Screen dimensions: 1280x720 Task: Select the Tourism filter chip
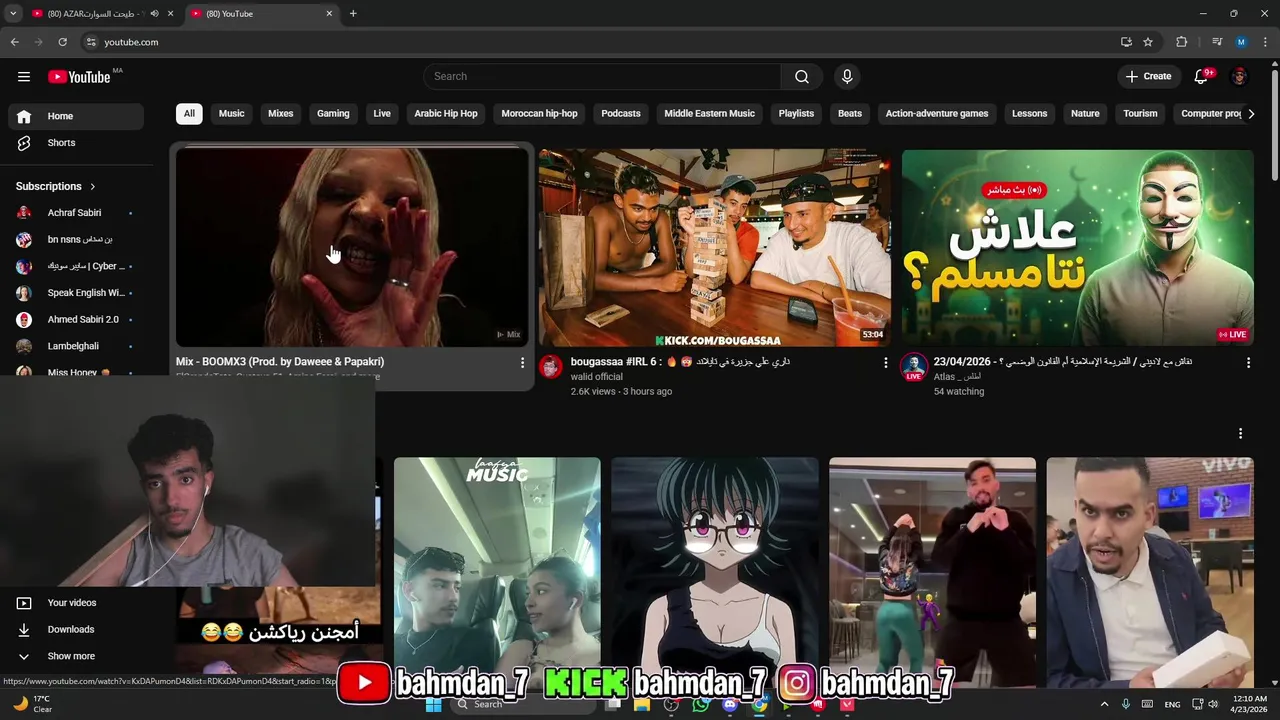click(1140, 114)
